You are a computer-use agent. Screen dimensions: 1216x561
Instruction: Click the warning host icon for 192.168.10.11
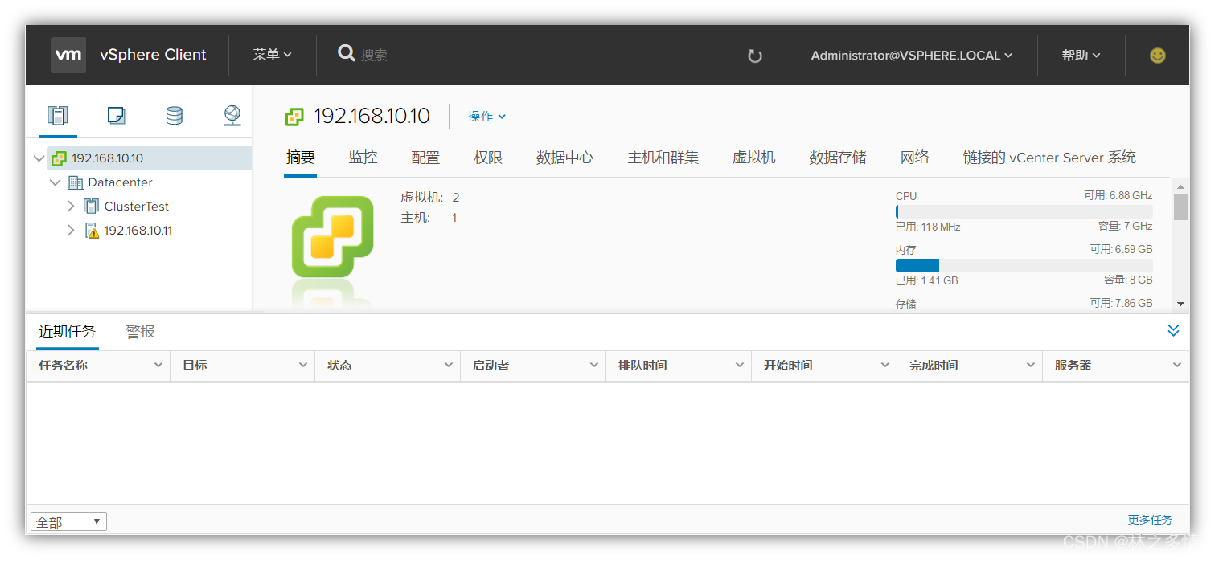click(91, 231)
